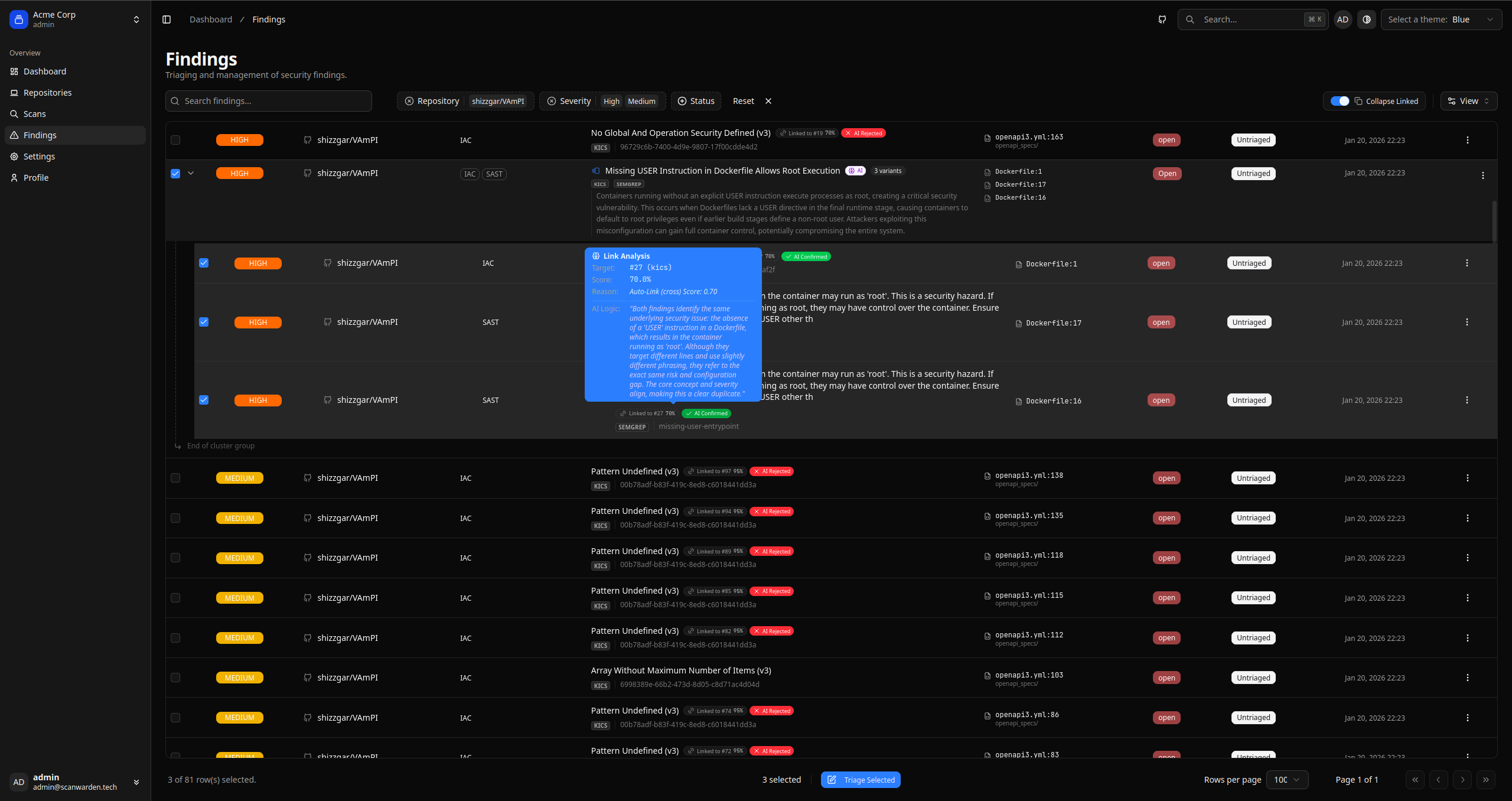1512x801 pixels.
Task: Click the dark mode contrast icon
Action: click(1366, 19)
